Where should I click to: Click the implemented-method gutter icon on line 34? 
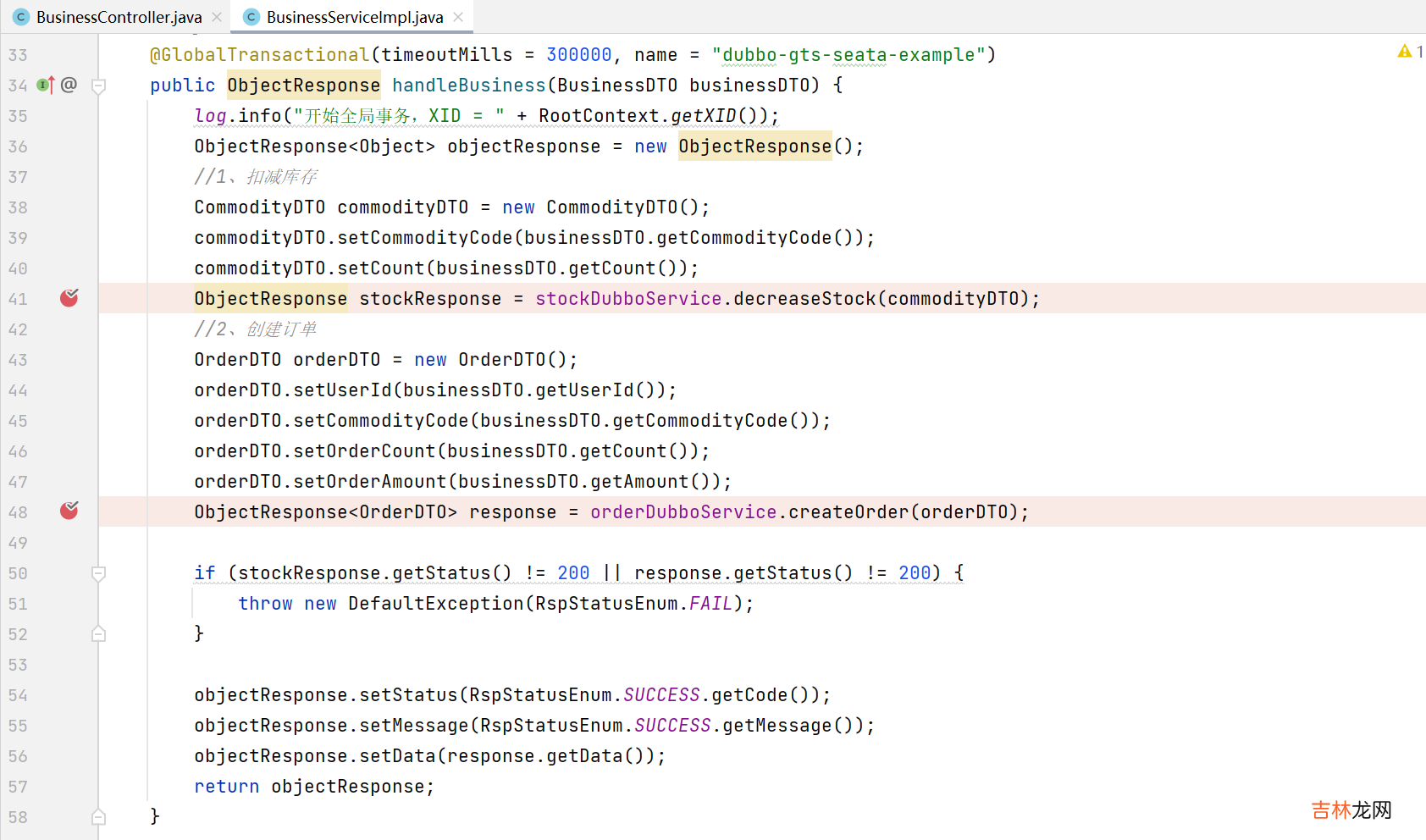pos(46,85)
